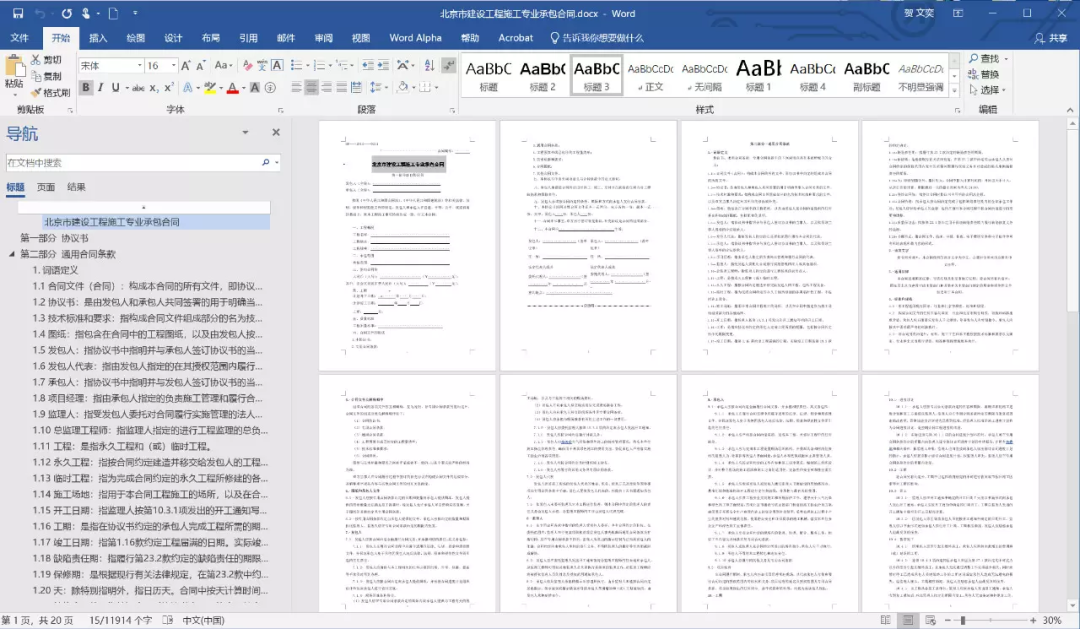
Task: Apply subscript x₂ formatting
Action: tap(154, 87)
